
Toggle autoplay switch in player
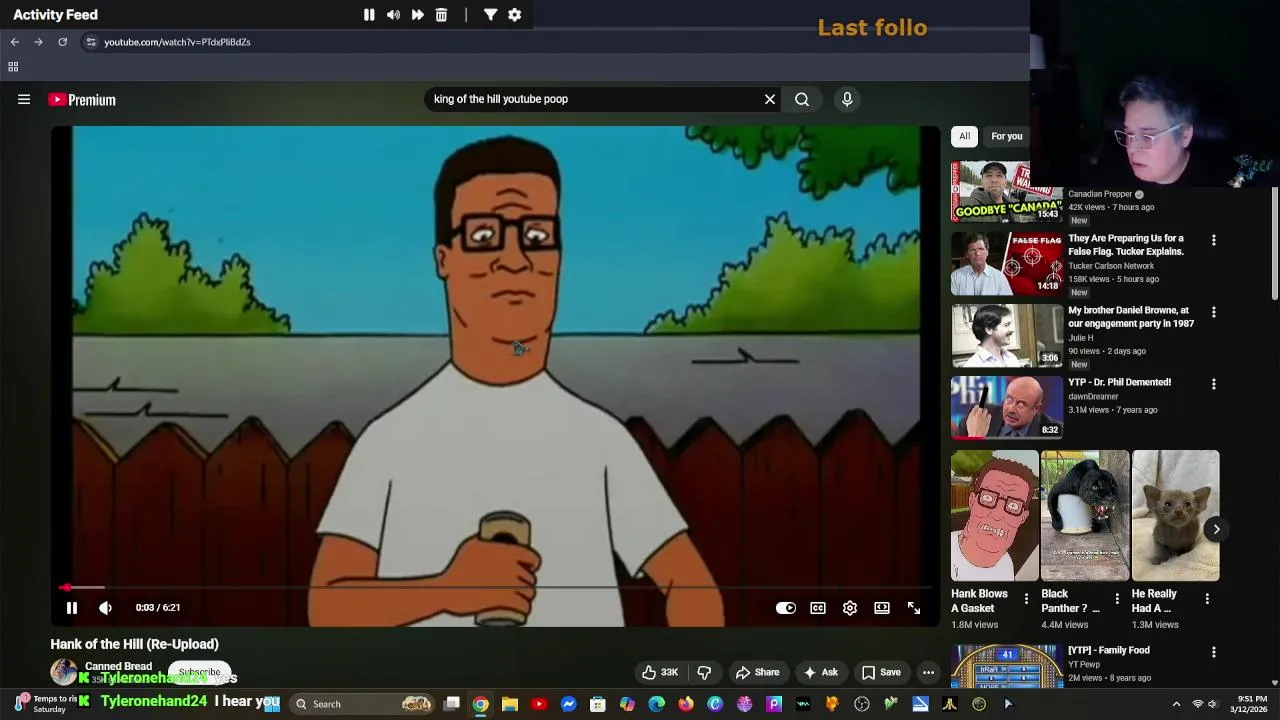[x=786, y=608]
